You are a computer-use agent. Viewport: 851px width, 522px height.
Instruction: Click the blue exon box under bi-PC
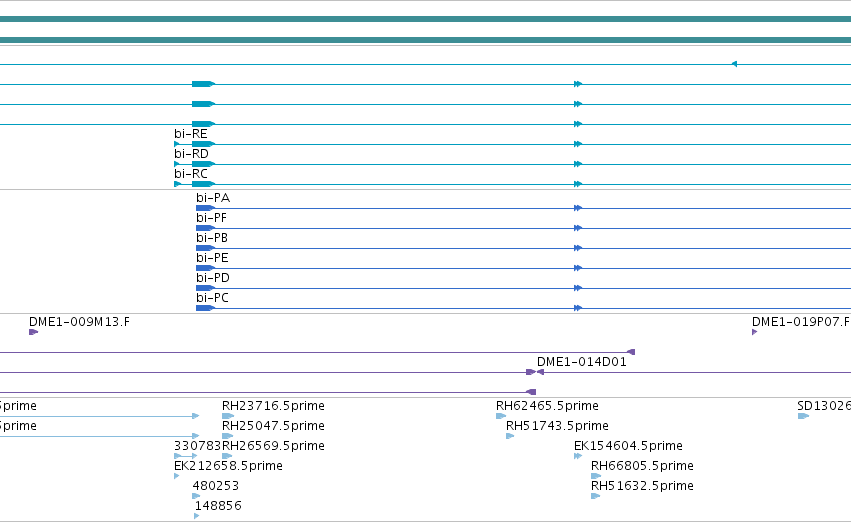(x=205, y=308)
